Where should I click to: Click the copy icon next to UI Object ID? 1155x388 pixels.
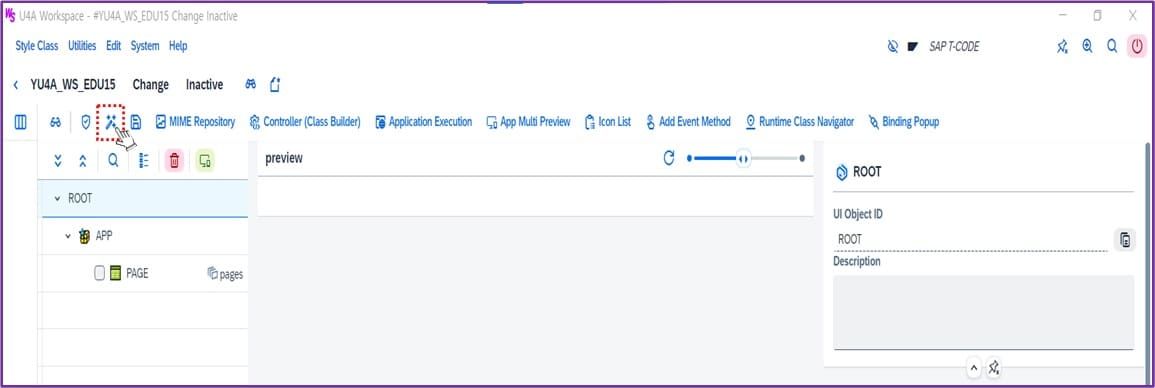pos(1124,239)
